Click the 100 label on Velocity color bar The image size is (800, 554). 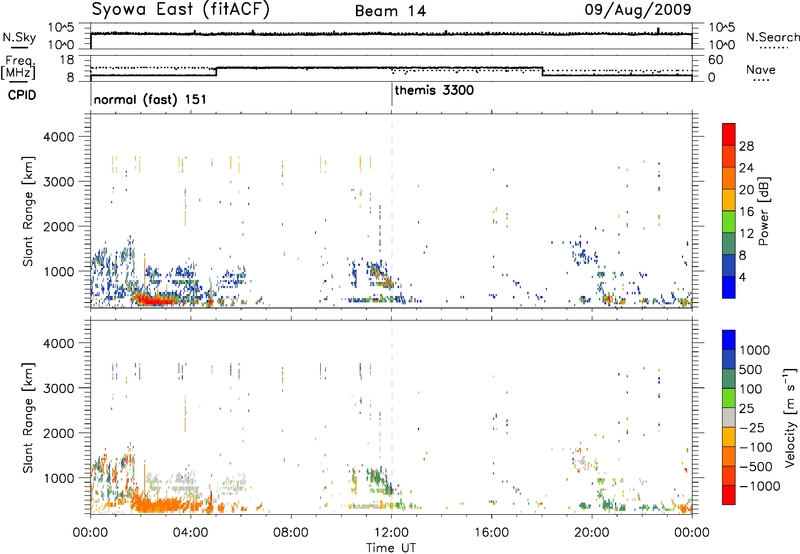point(749,389)
